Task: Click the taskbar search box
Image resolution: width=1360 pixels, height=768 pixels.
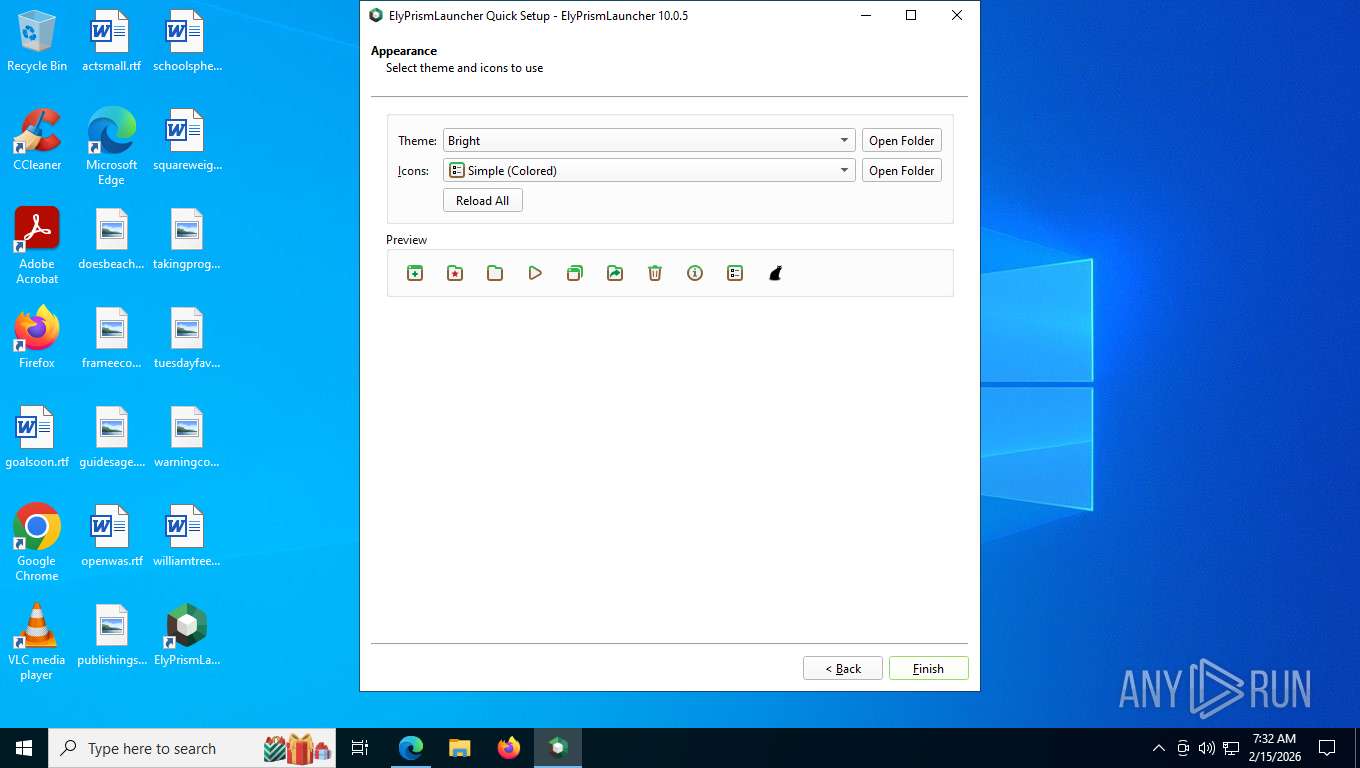Action: pos(192,748)
